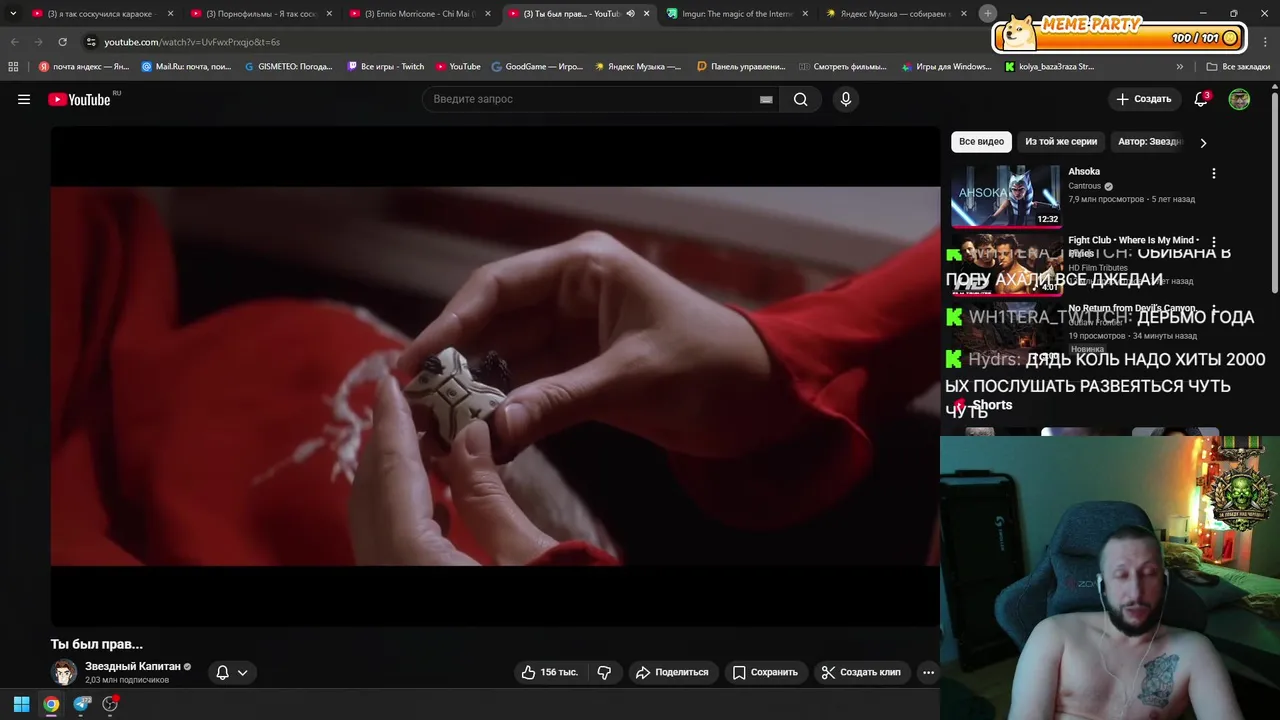The height and width of the screenshot is (720, 1280).
Task: Open GoodGame bookmark
Action: pos(537,67)
